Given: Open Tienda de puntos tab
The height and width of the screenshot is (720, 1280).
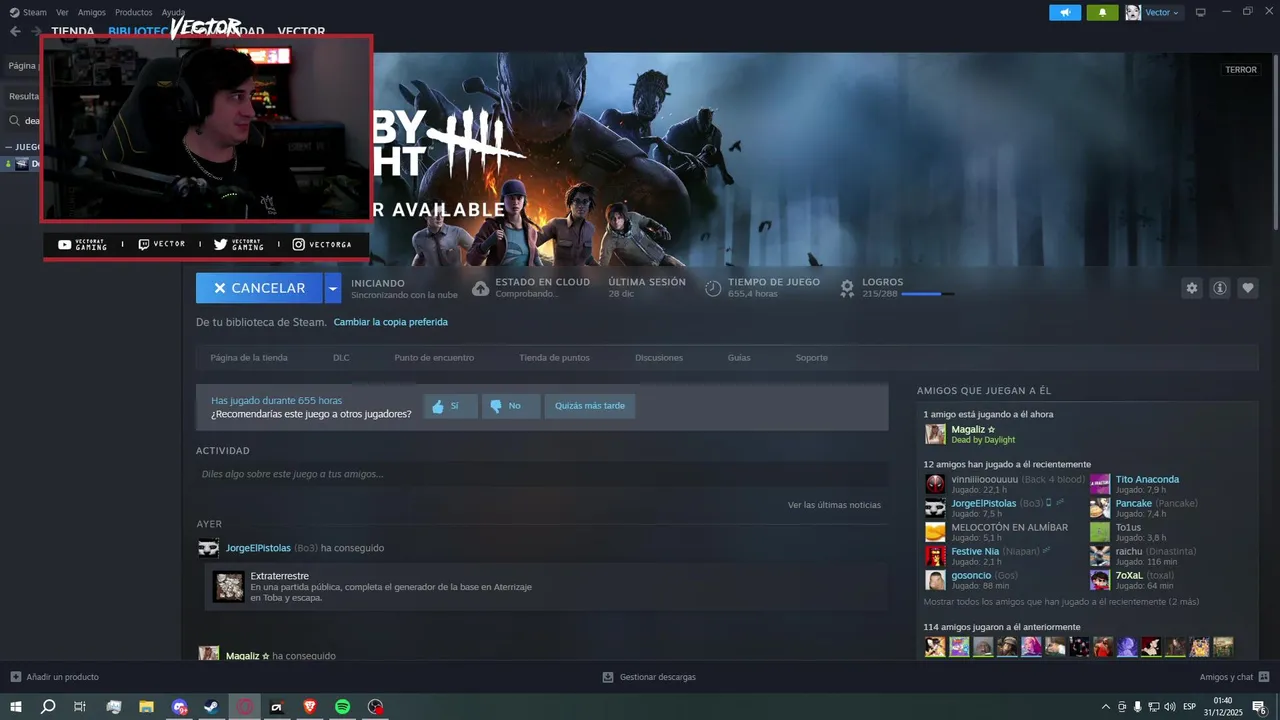Looking at the screenshot, I should click(554, 357).
